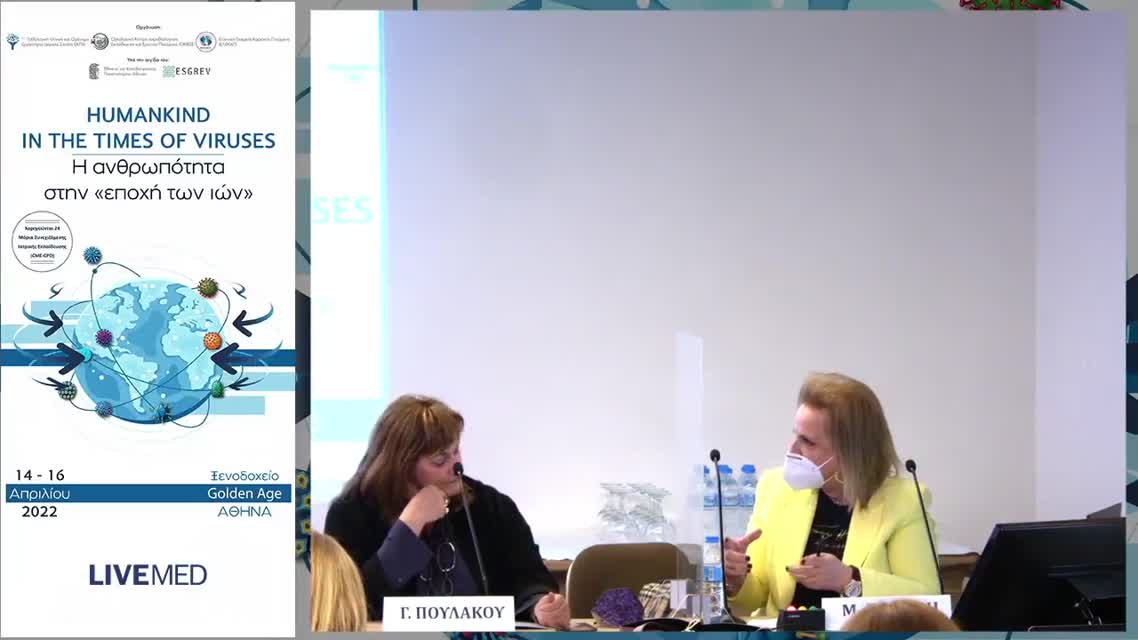Click the Γ. ΠΟΥΛΑΚΟΥ name plate in video
The image size is (1138, 640).
(448, 613)
